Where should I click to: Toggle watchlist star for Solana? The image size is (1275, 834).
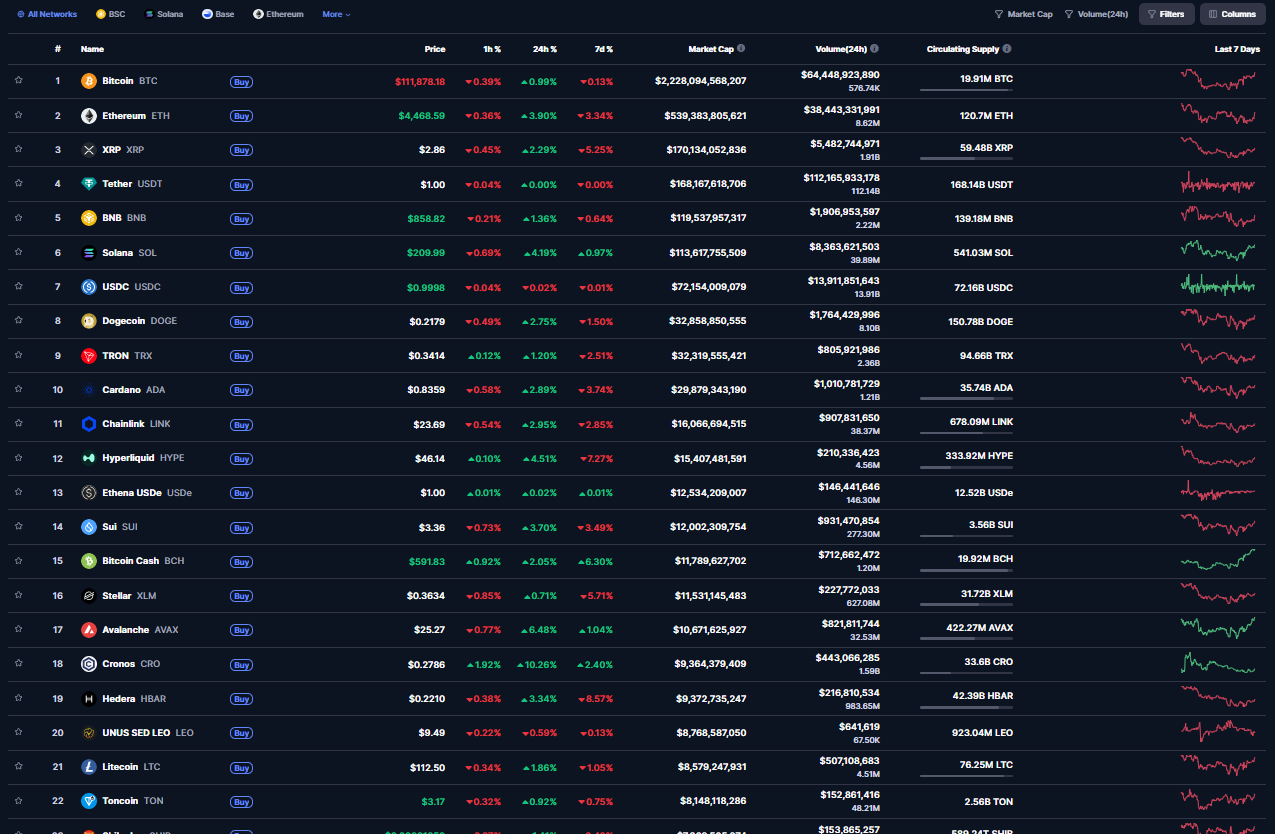(x=18, y=253)
